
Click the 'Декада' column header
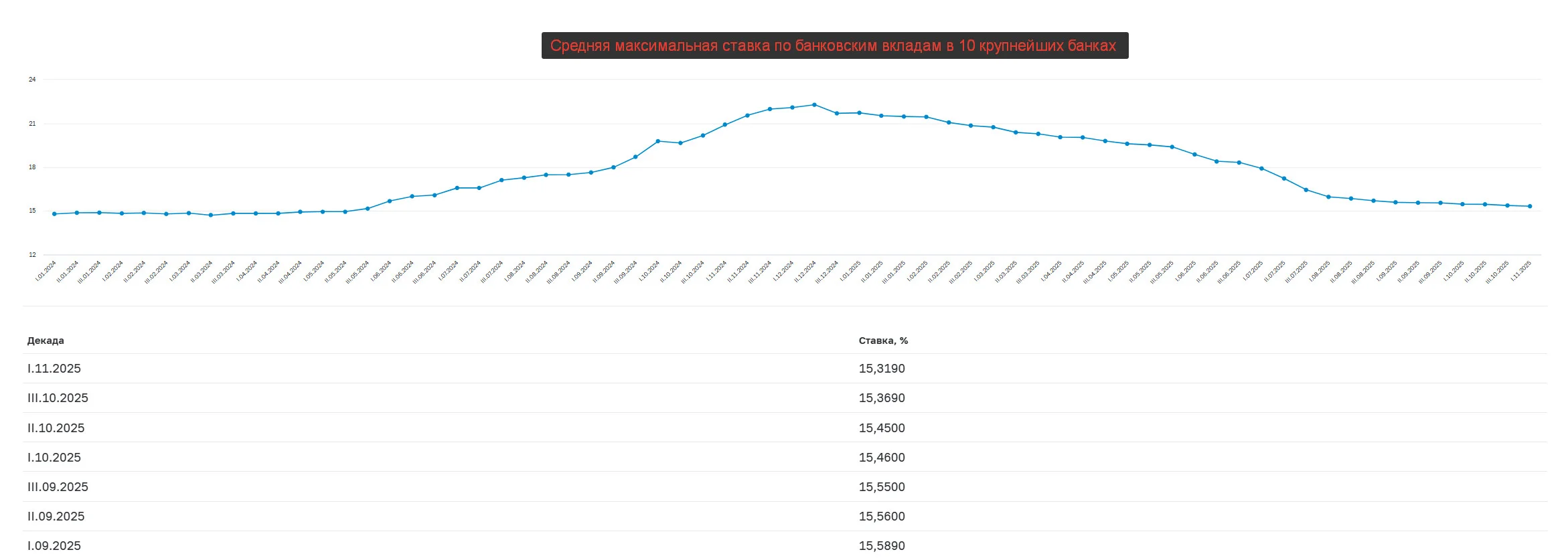point(46,341)
